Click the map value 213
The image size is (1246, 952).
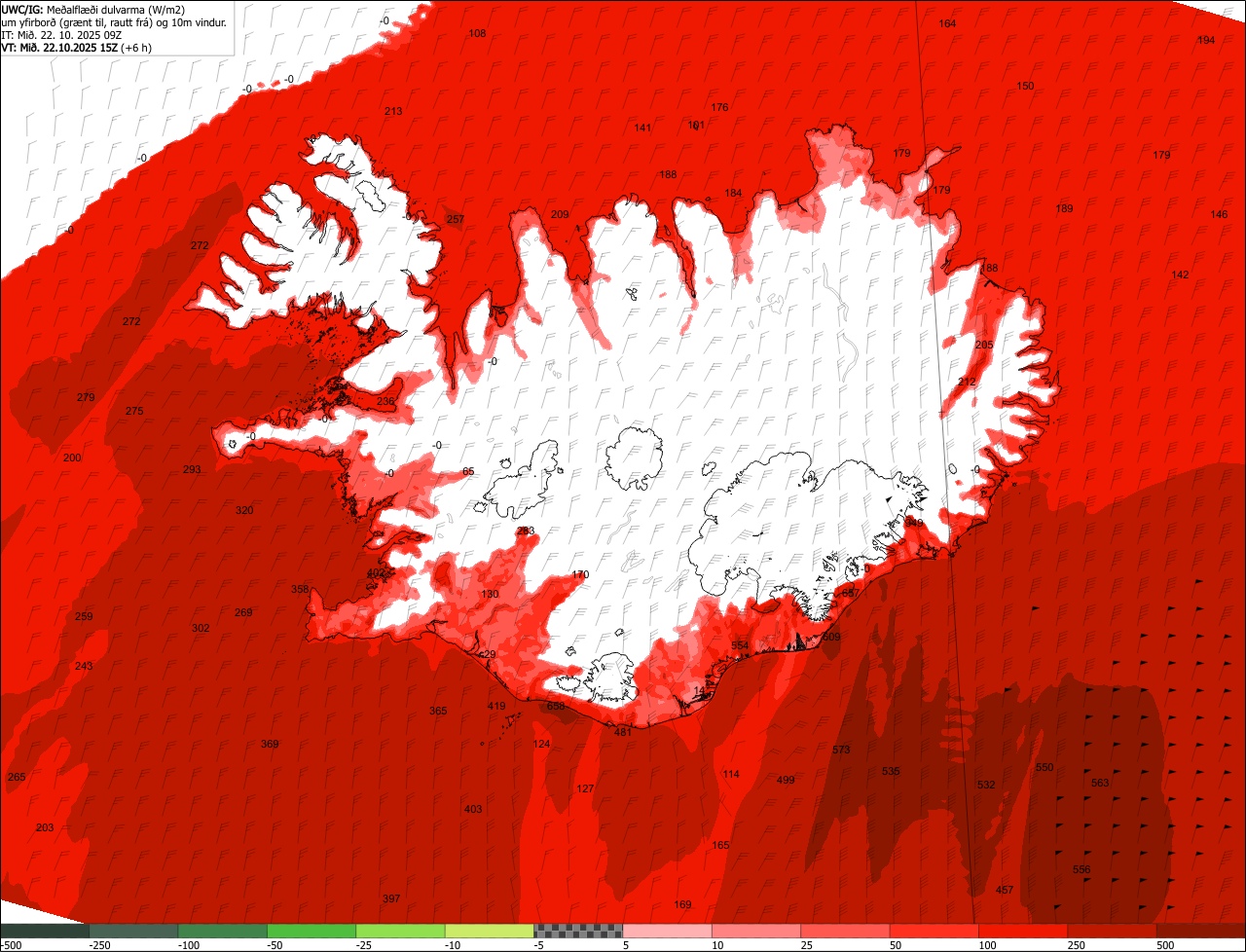coord(393,111)
